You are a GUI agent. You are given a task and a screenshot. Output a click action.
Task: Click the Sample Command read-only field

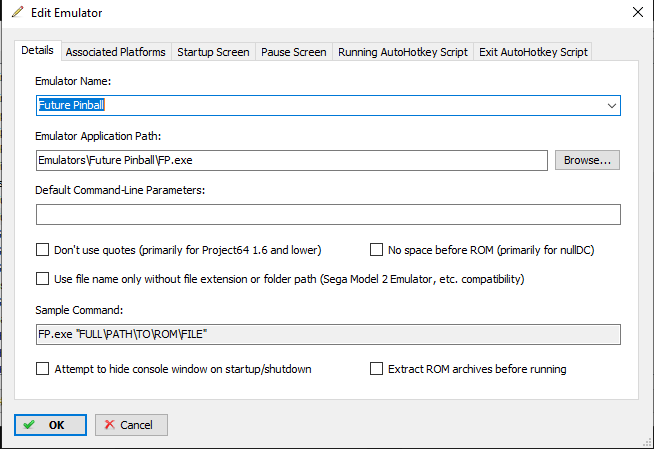[x=328, y=334]
